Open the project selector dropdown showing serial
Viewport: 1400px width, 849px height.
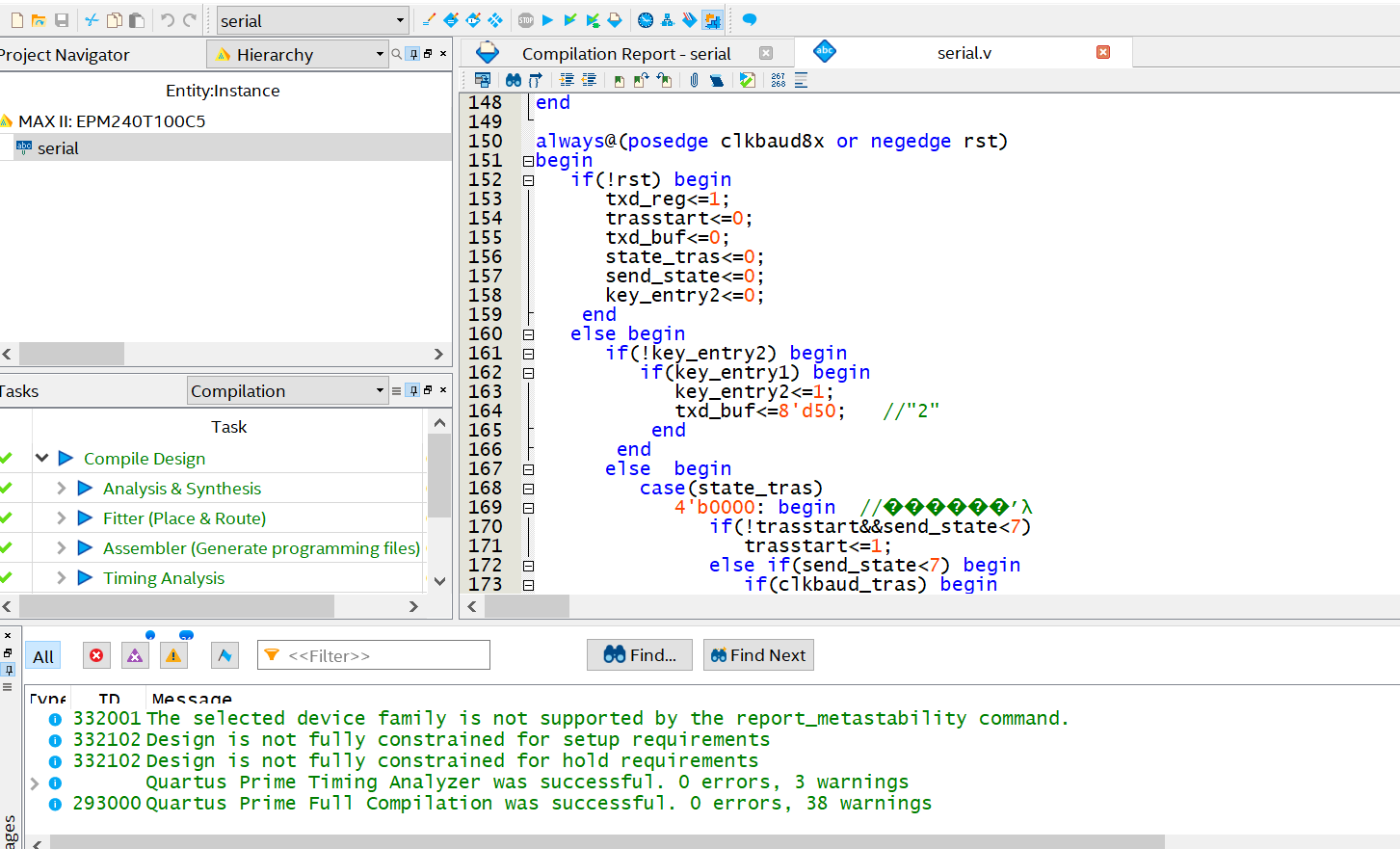(x=313, y=20)
